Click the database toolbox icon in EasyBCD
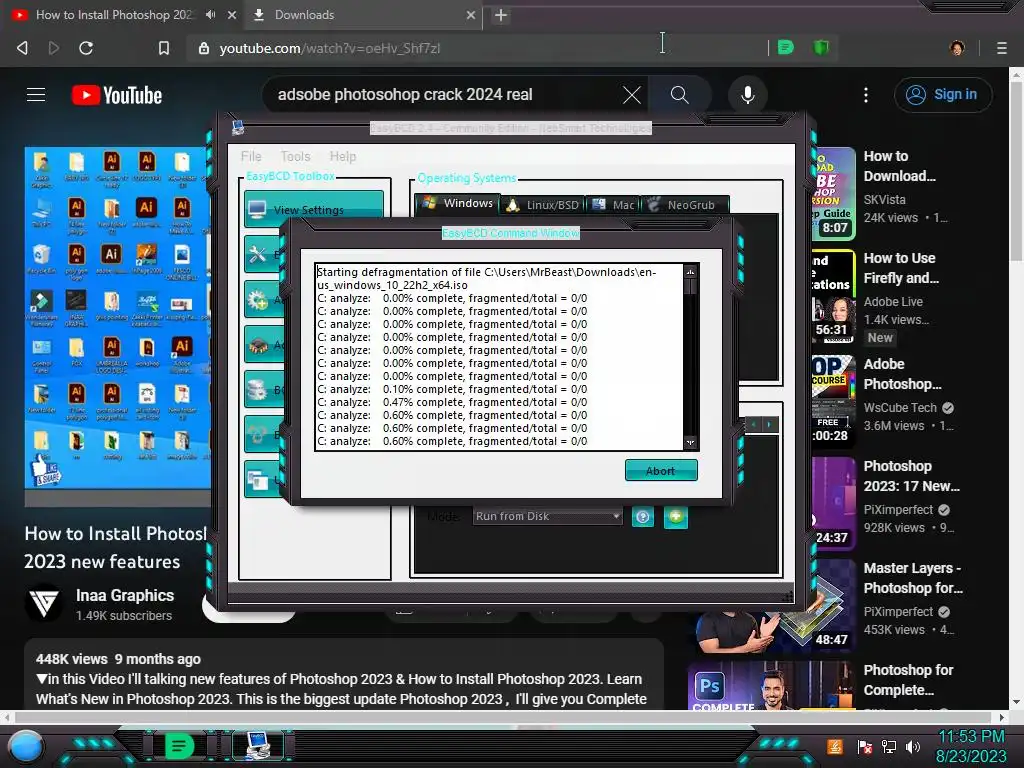 click(x=257, y=390)
